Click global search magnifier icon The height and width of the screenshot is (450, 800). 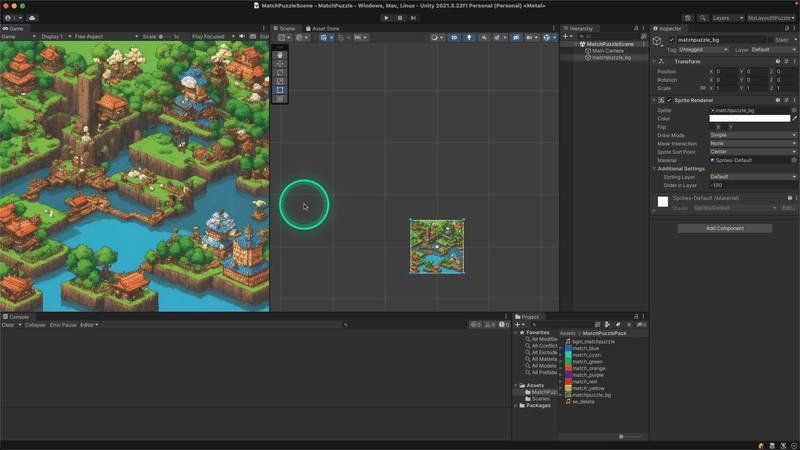click(x=703, y=18)
